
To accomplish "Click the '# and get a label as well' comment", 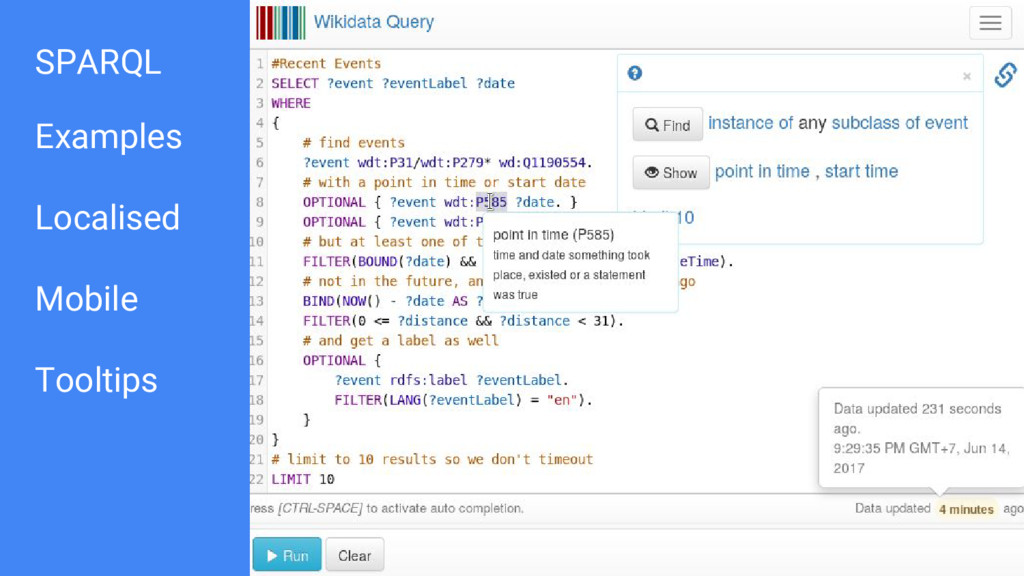I will point(400,340).
